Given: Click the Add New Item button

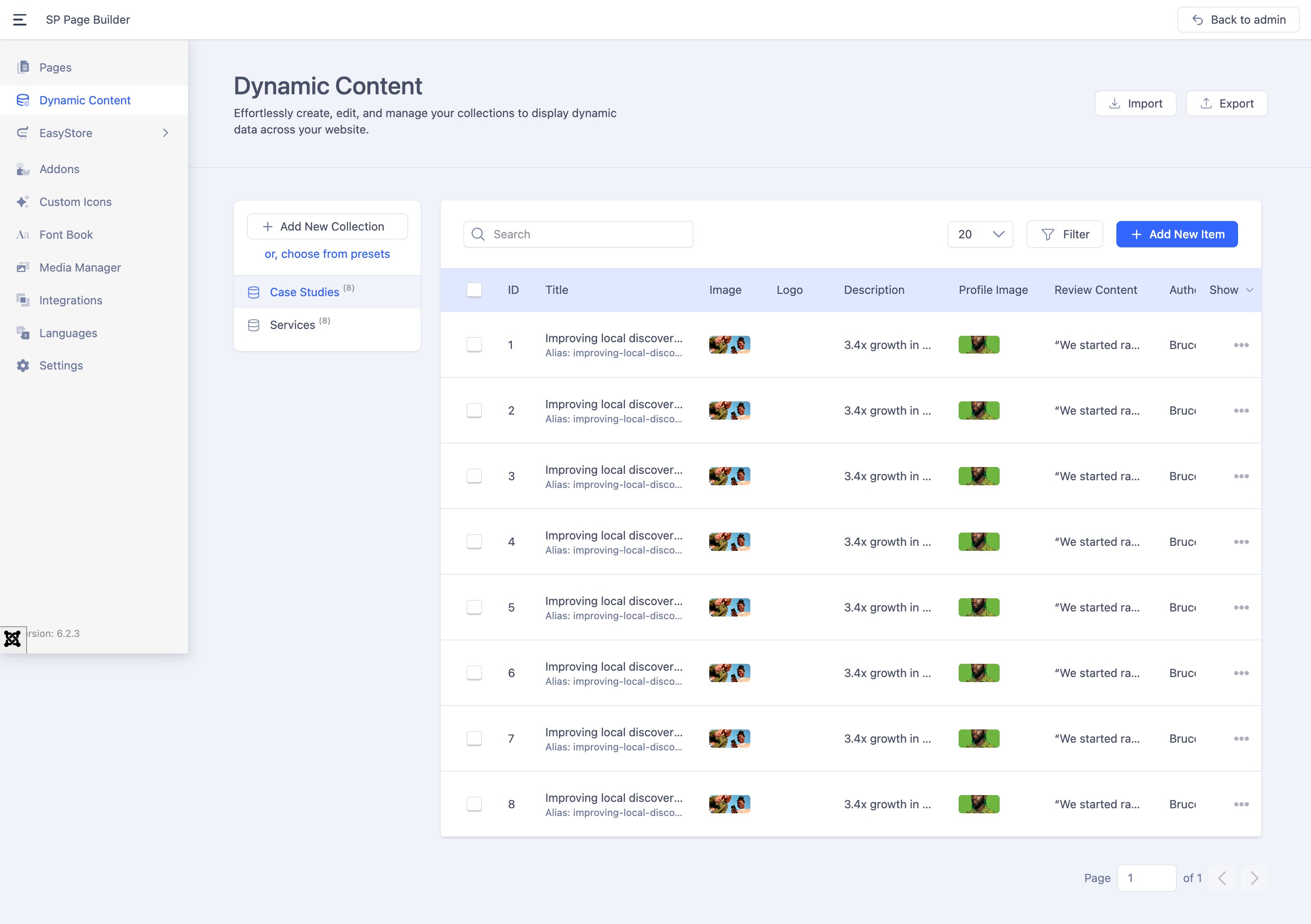Looking at the screenshot, I should coord(1176,235).
